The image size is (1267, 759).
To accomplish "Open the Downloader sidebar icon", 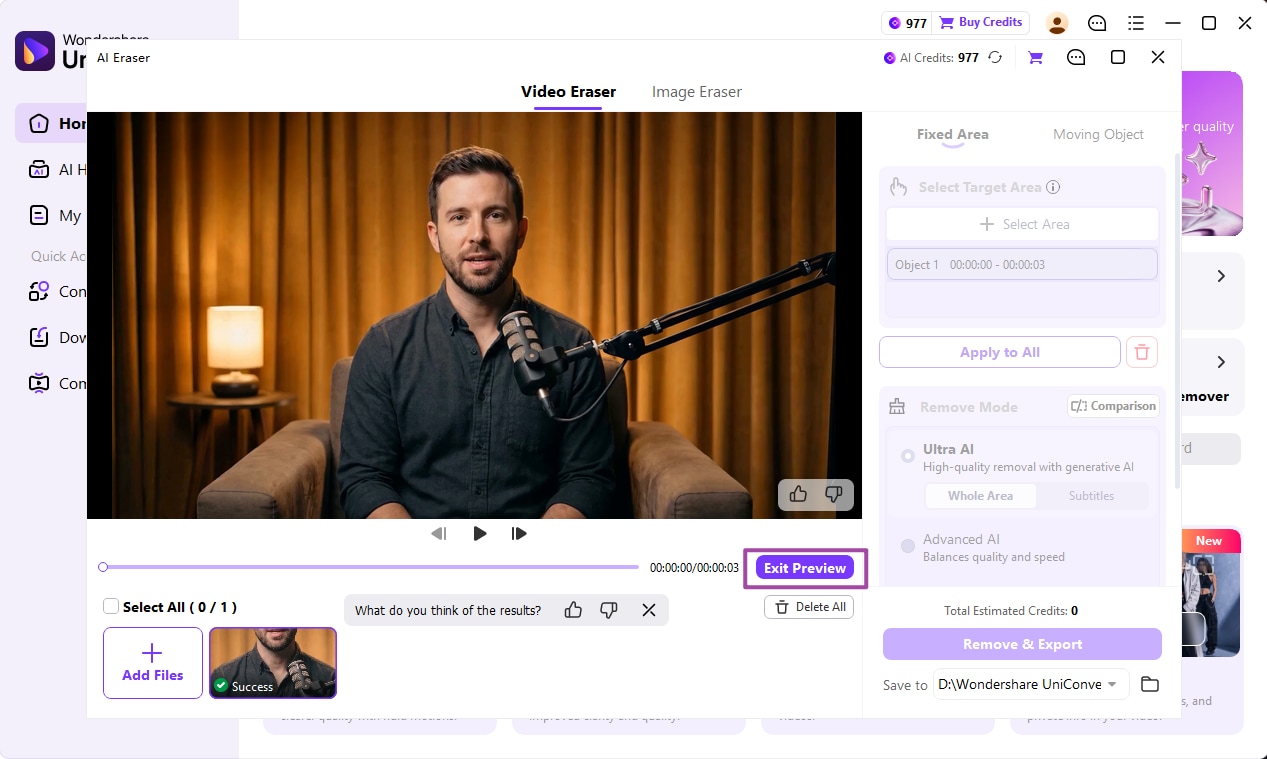I will [x=39, y=337].
